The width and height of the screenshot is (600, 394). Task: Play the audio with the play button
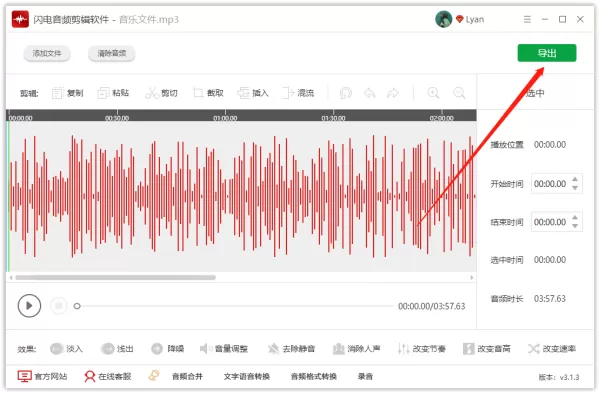point(29,306)
